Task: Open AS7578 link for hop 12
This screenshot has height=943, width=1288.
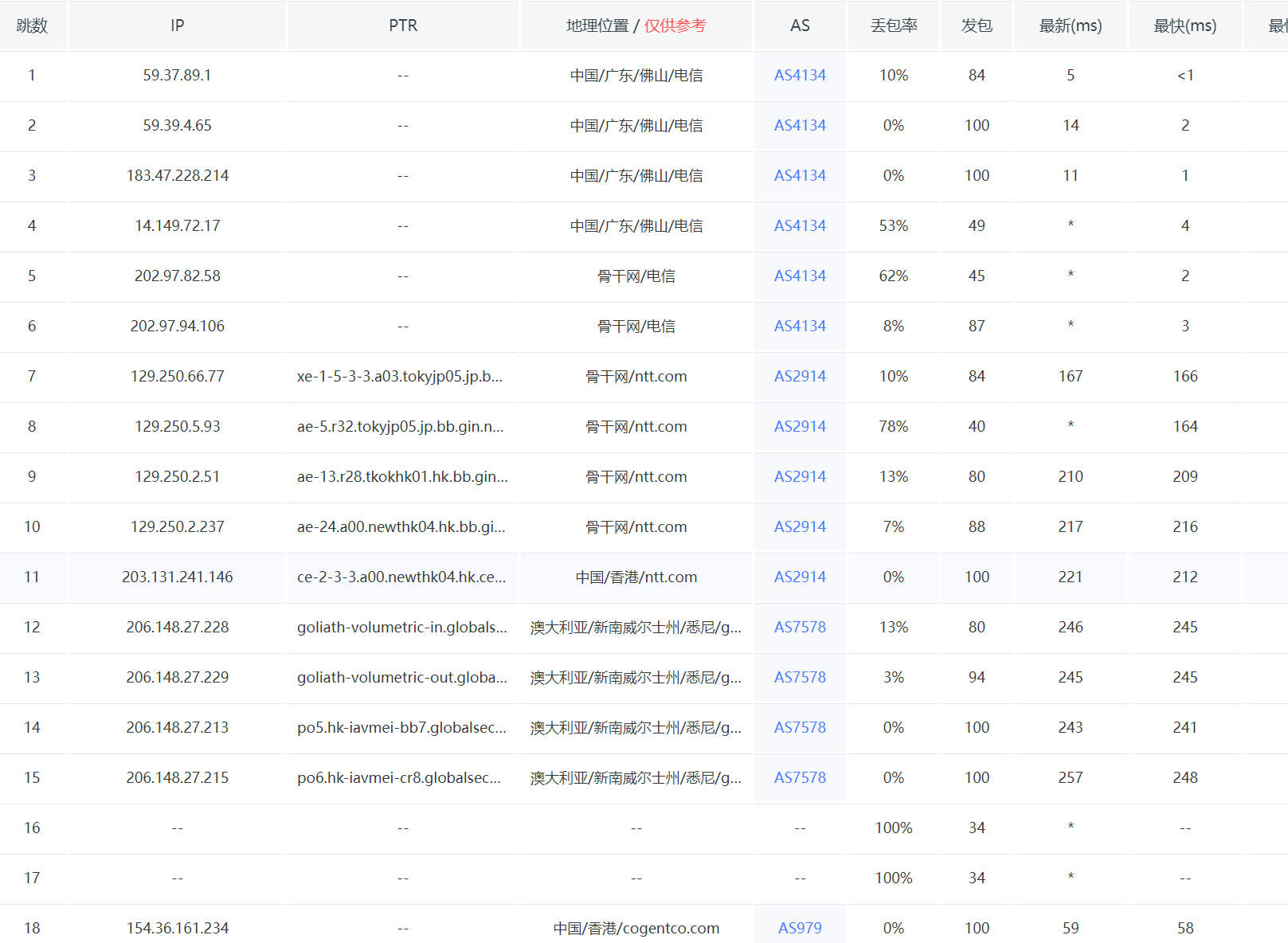Action: click(800, 628)
